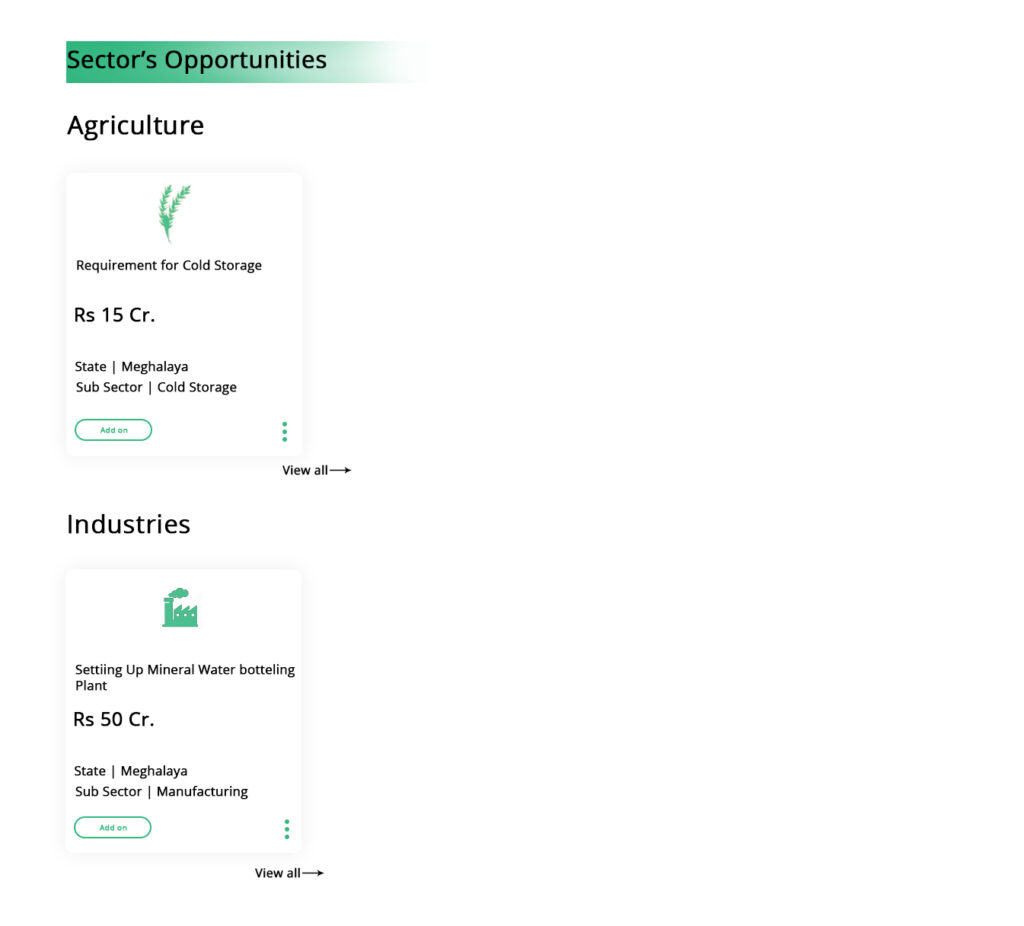Click the wheat icon on Agriculture card

pos(174,213)
